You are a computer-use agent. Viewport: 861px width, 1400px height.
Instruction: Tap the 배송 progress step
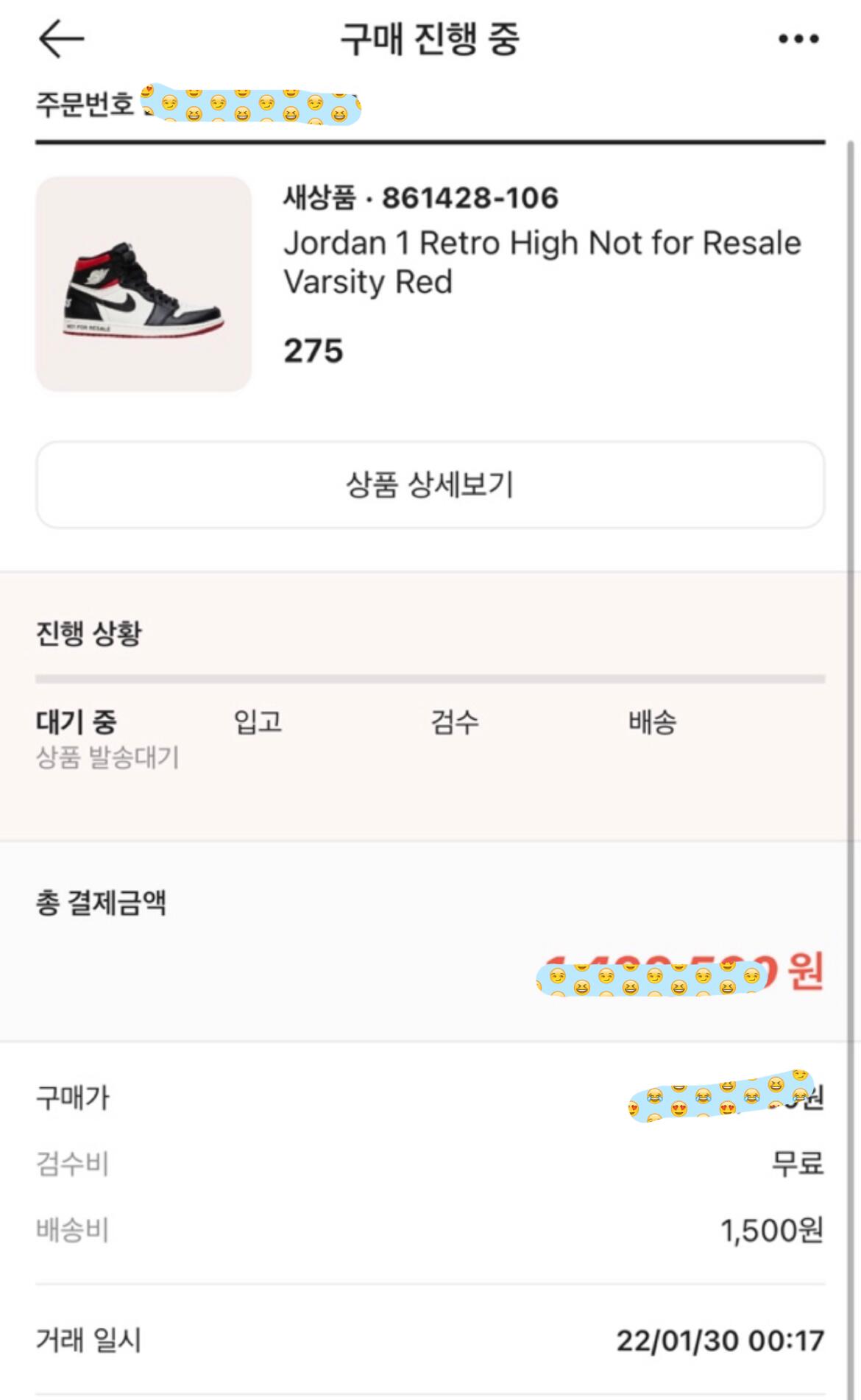tap(652, 721)
